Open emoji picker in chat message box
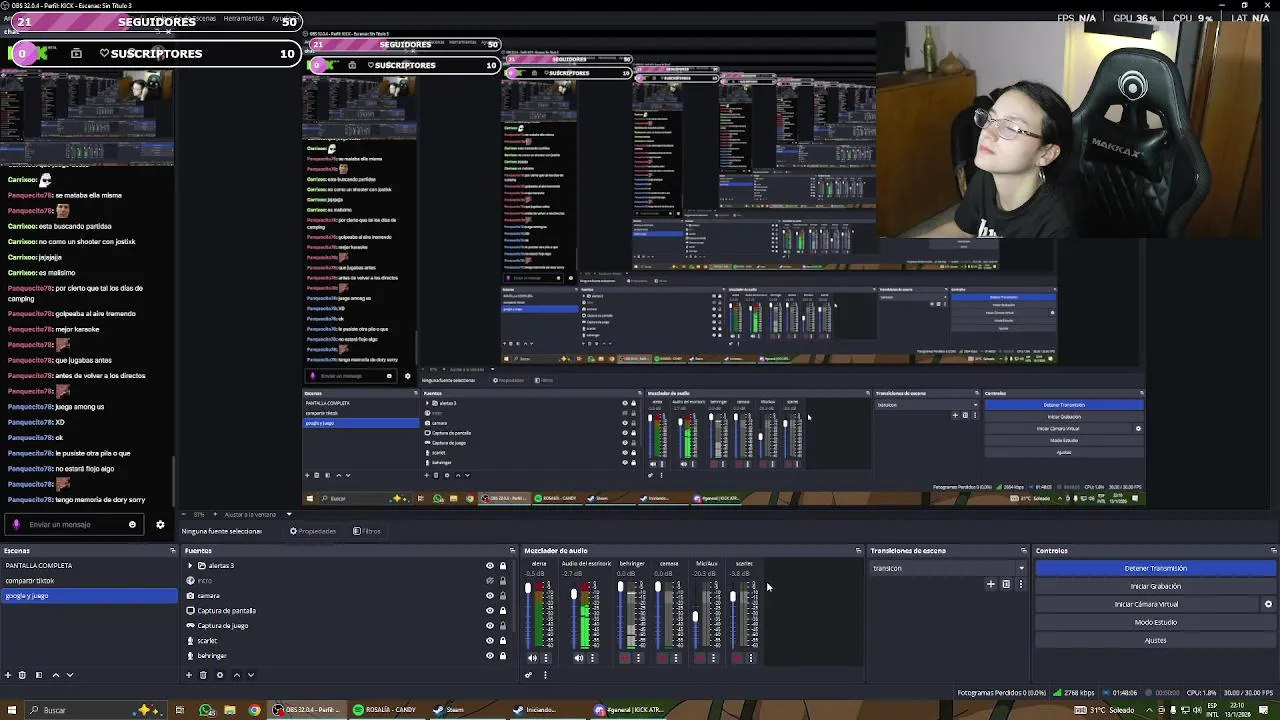This screenshot has height=720, width=1280. click(x=132, y=524)
